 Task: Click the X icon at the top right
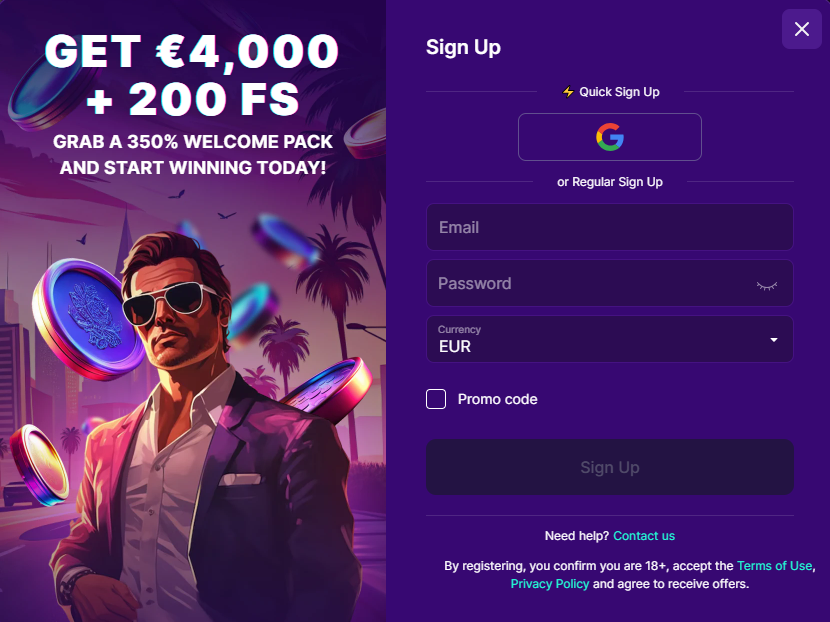point(801,29)
